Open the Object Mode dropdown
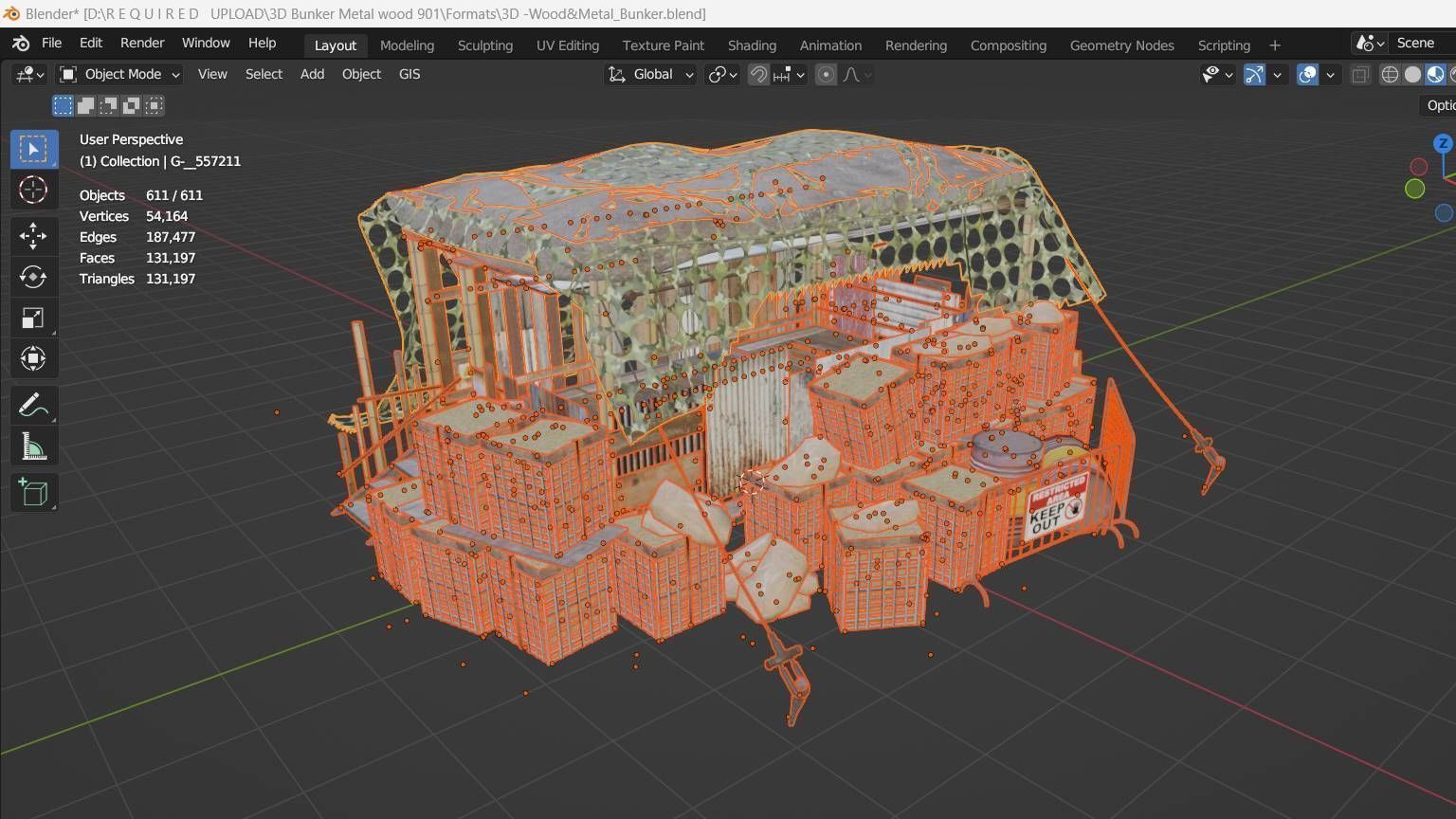Viewport: 1456px width, 819px height. pyautogui.click(x=119, y=74)
